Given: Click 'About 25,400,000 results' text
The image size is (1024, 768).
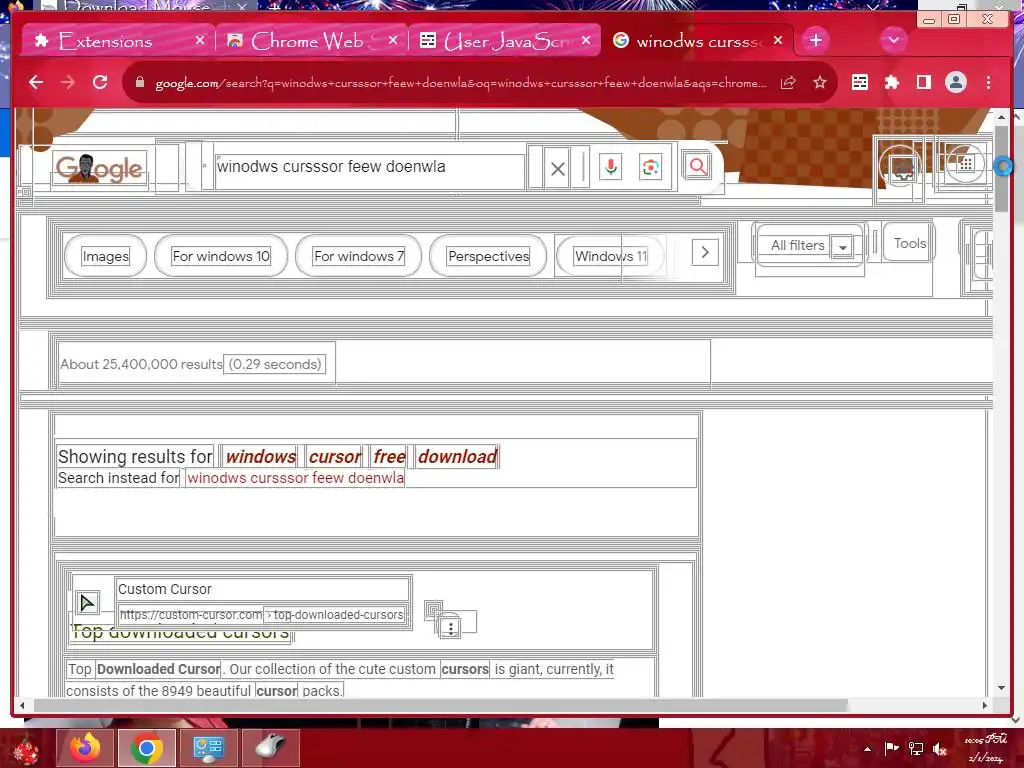Looking at the screenshot, I should click(141, 364).
